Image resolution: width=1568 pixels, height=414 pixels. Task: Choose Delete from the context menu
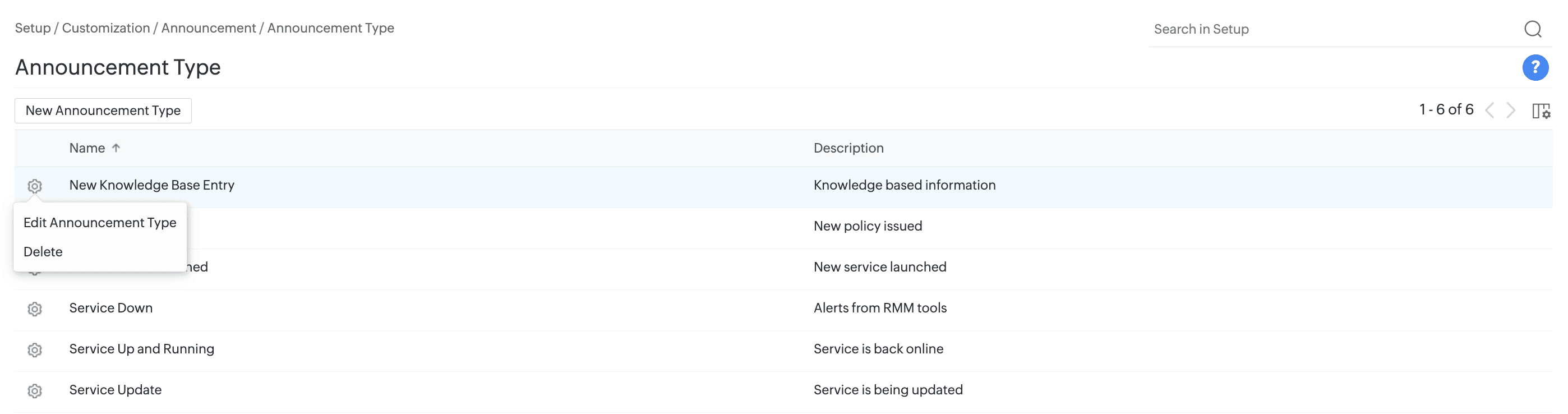click(43, 251)
